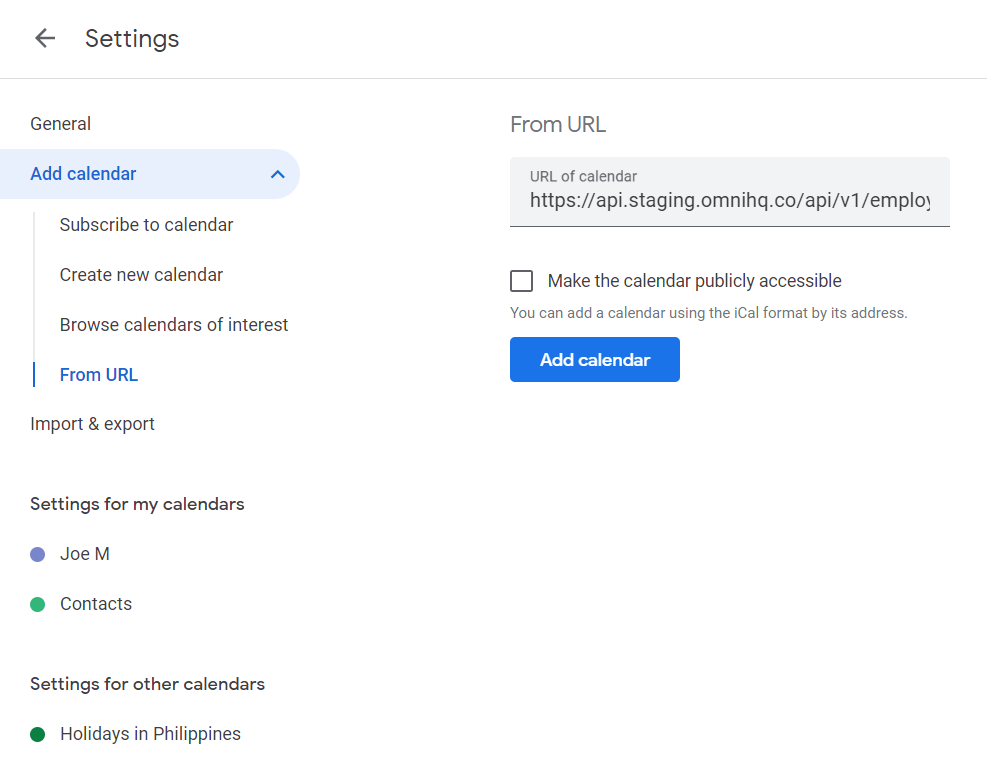Select Browse calendars of interest
The height and width of the screenshot is (772, 987).
[x=174, y=325]
